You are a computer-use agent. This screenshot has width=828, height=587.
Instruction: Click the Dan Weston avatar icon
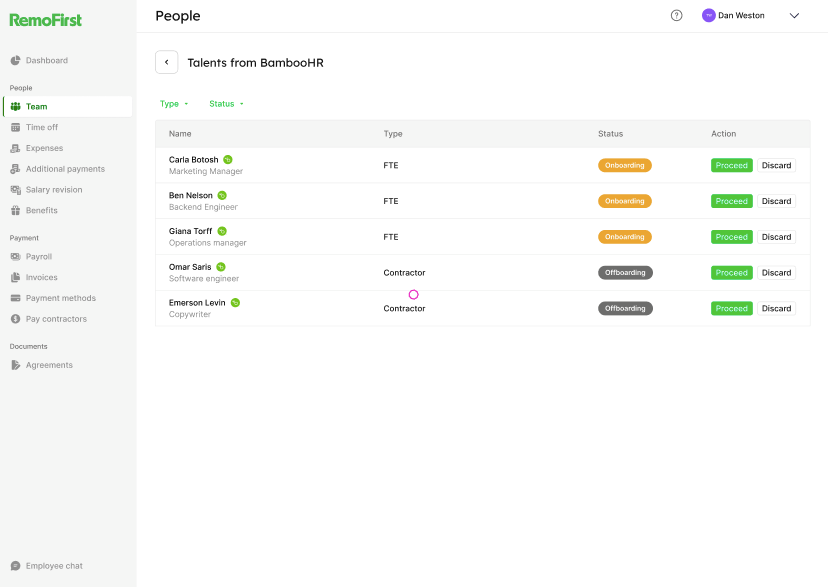pos(709,16)
